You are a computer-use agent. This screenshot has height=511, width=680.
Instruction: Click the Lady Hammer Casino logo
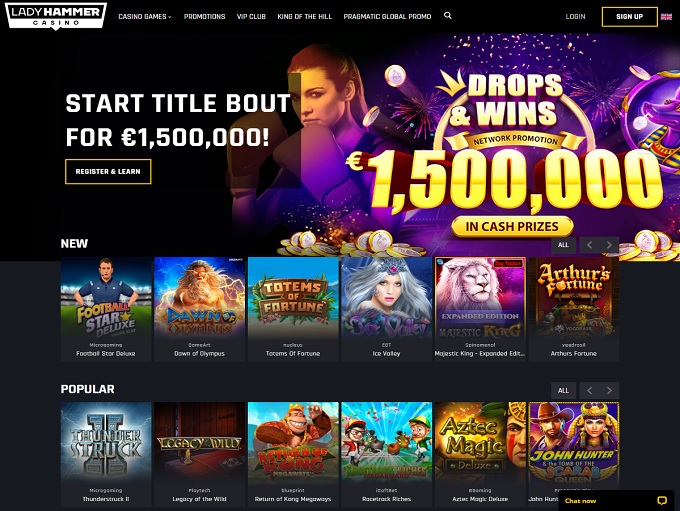[x=56, y=16]
